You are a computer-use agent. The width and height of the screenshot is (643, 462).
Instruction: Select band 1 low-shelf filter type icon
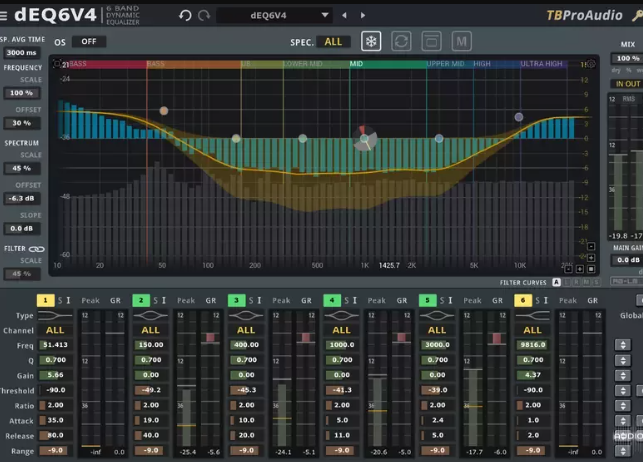point(55,315)
